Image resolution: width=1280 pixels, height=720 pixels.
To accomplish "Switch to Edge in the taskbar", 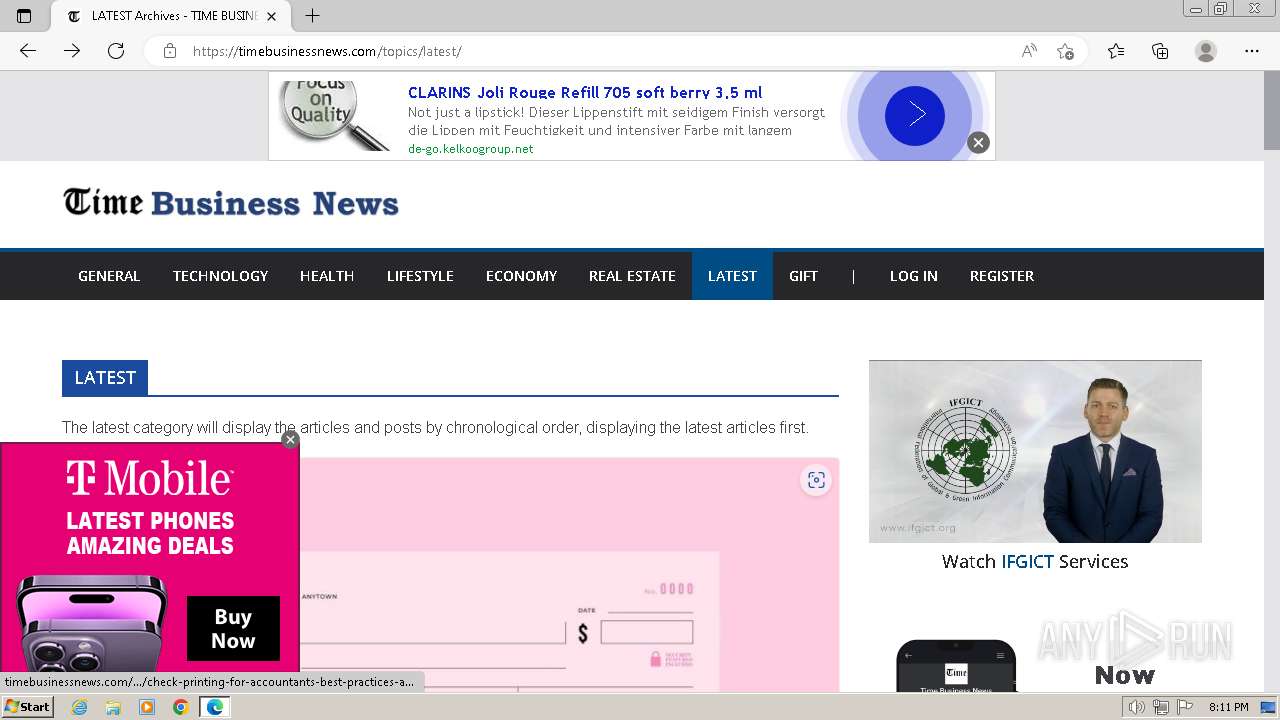I will (x=214, y=707).
